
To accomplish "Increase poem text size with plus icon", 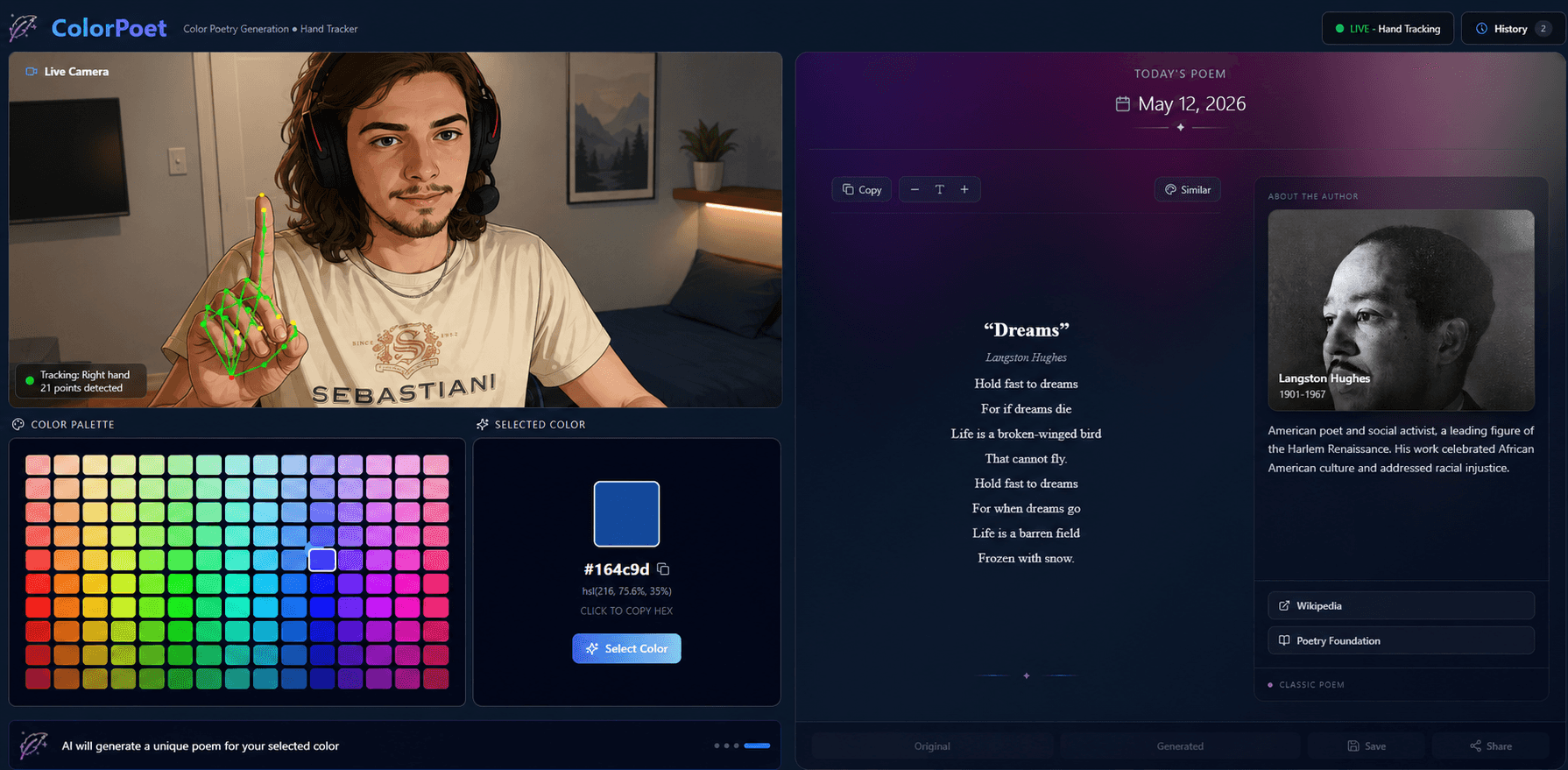I will tap(964, 189).
